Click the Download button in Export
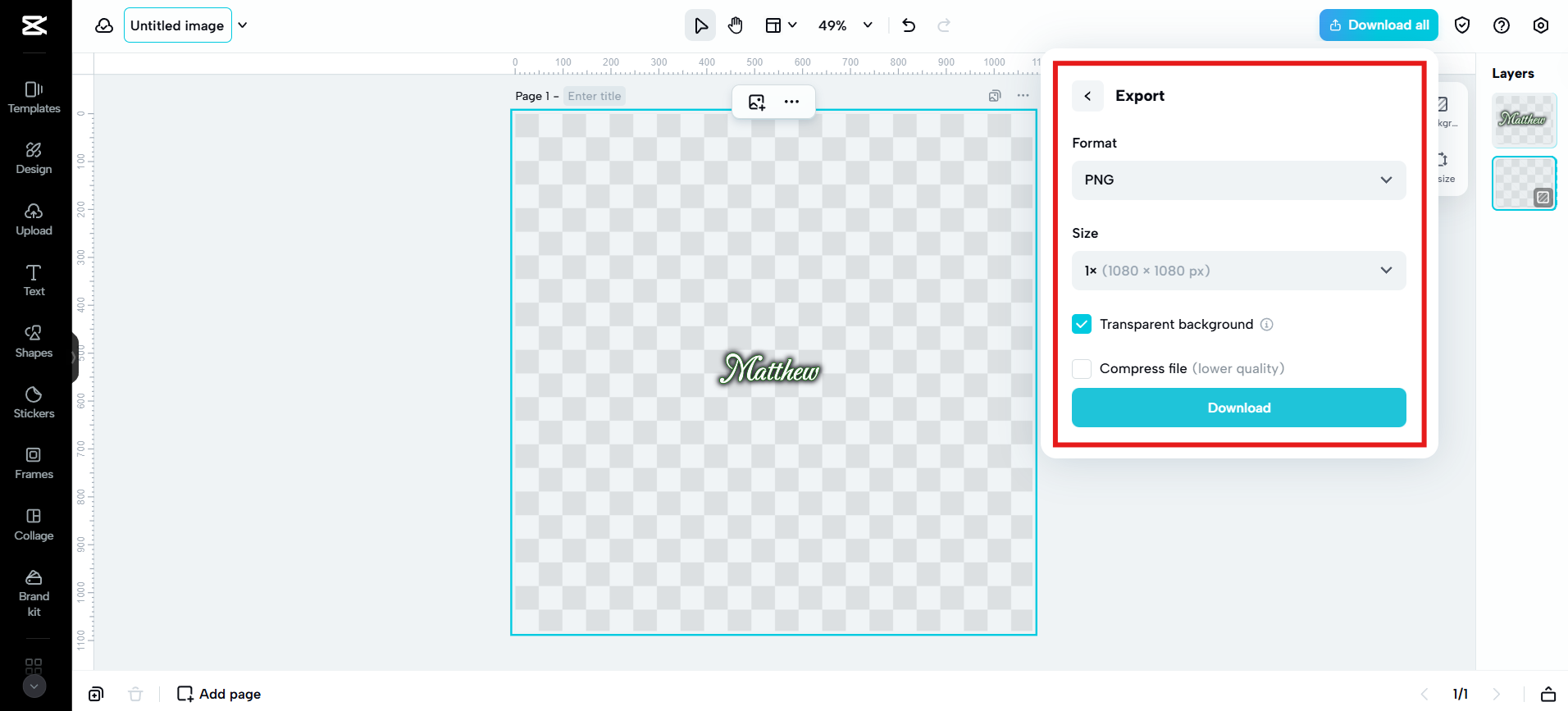Image resolution: width=1568 pixels, height=711 pixels. click(1238, 408)
